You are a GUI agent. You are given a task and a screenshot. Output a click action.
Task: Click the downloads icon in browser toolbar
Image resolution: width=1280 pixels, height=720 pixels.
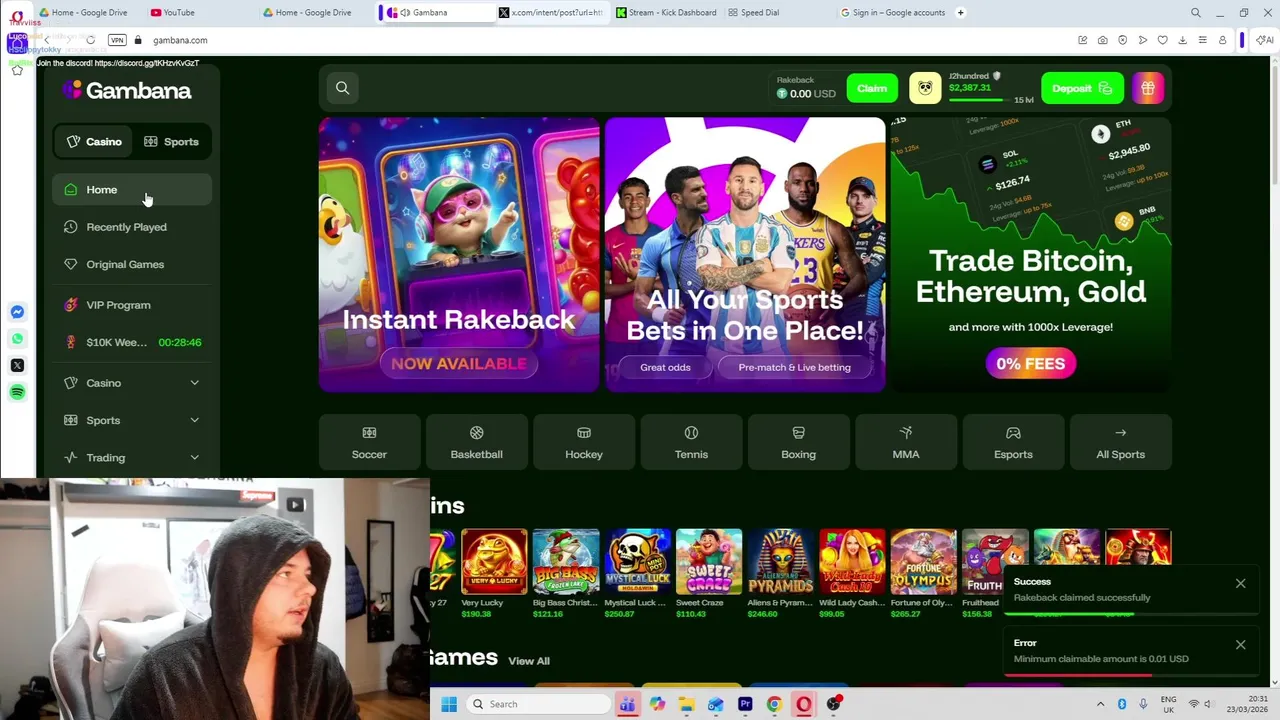(1183, 40)
